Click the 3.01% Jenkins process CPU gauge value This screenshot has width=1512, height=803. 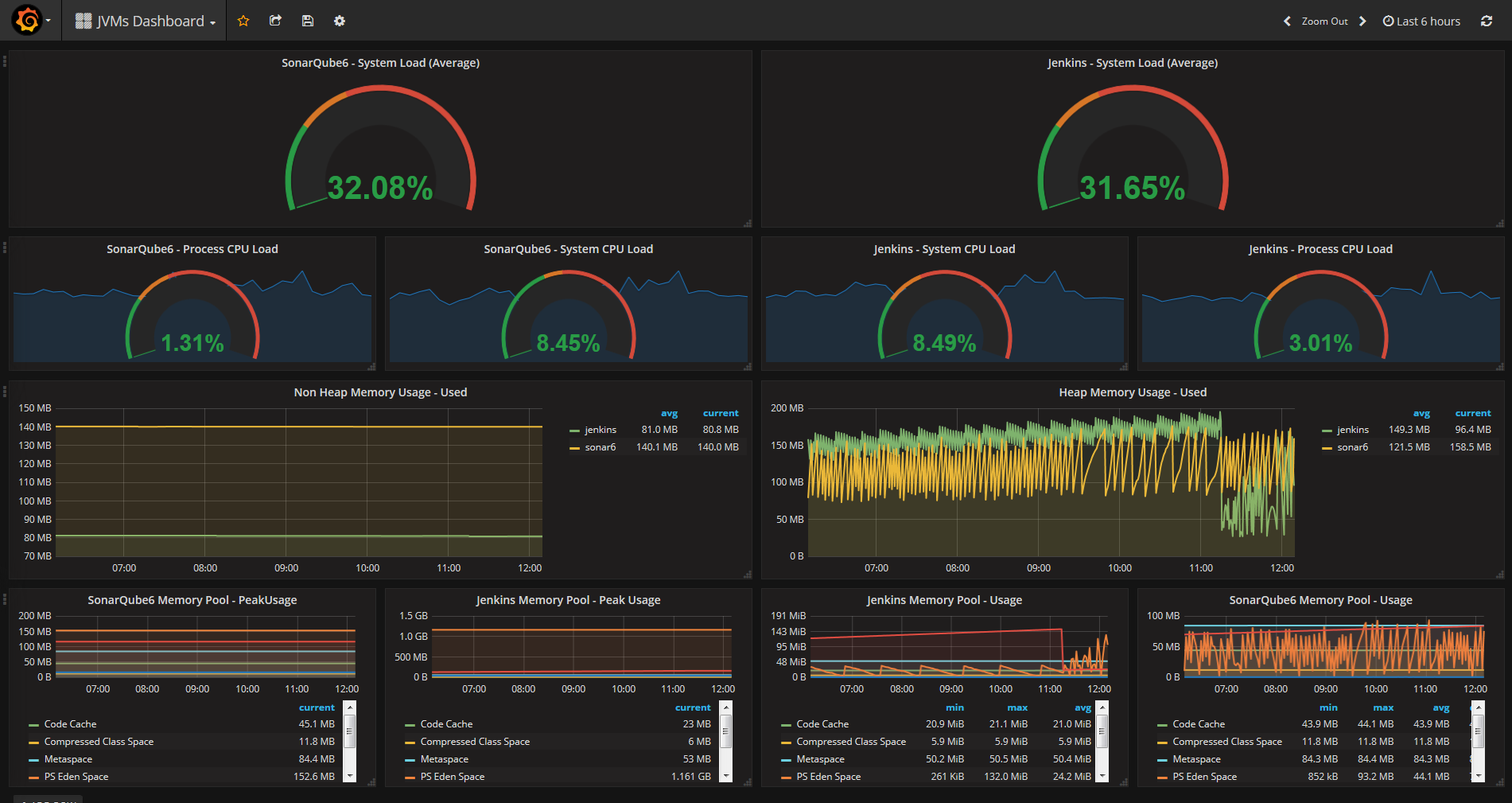[x=1320, y=343]
